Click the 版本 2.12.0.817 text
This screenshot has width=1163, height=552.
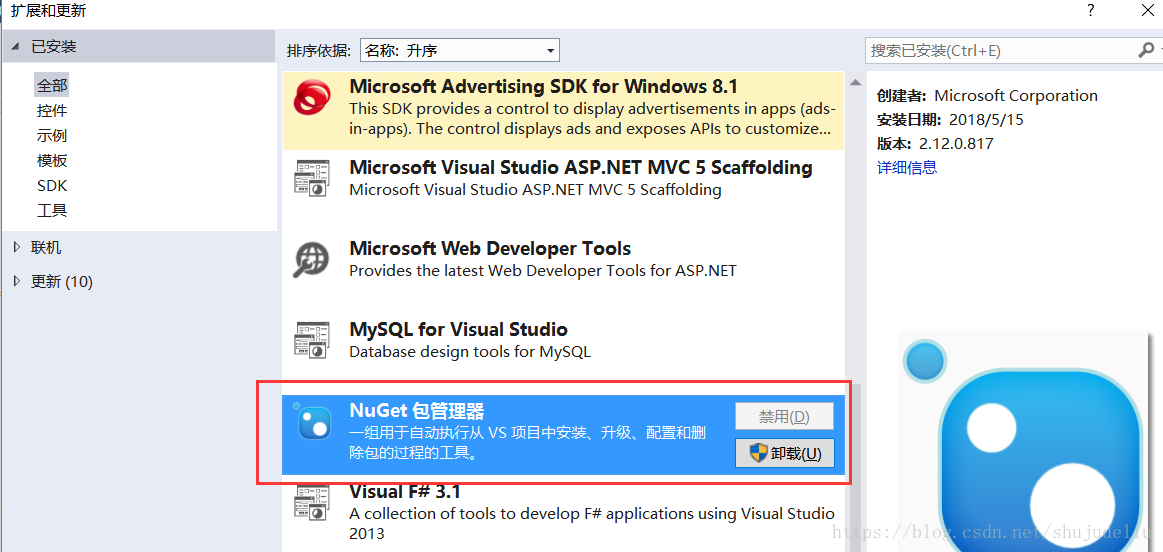click(935, 144)
